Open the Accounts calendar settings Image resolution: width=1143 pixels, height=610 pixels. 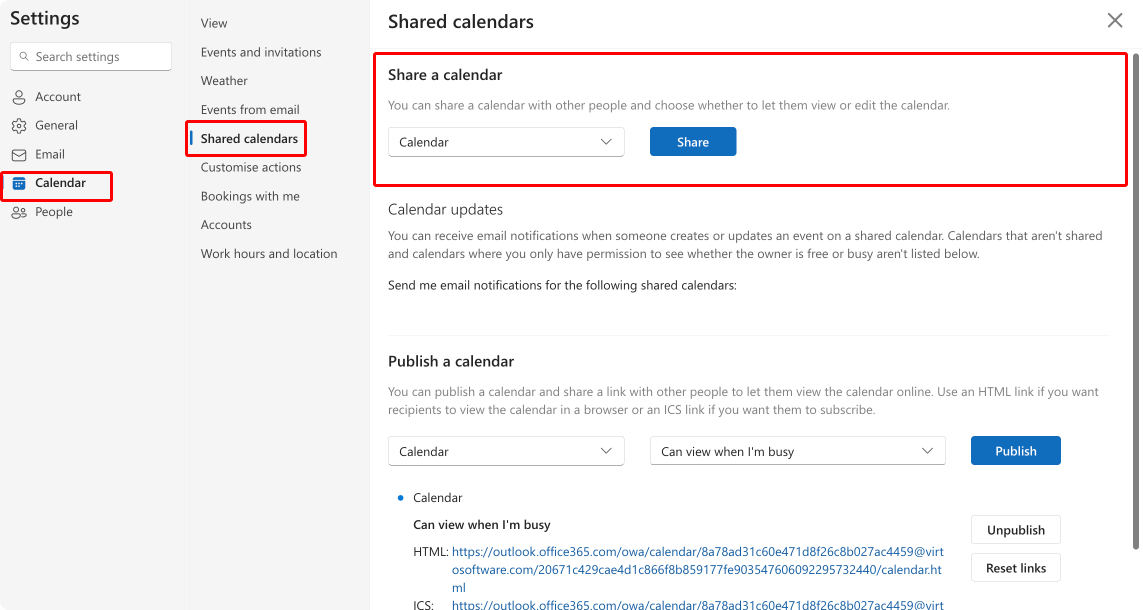point(226,225)
